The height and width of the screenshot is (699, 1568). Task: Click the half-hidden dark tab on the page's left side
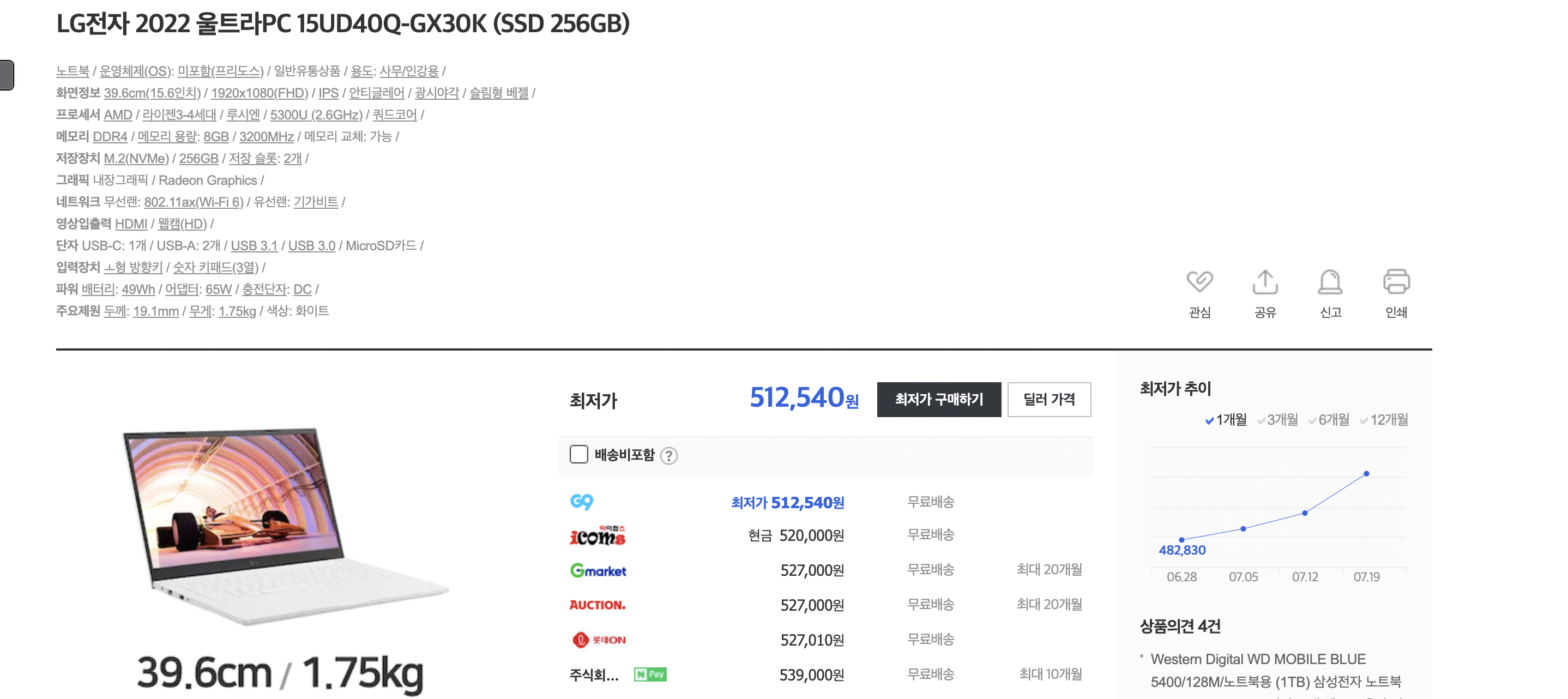tap(7, 75)
